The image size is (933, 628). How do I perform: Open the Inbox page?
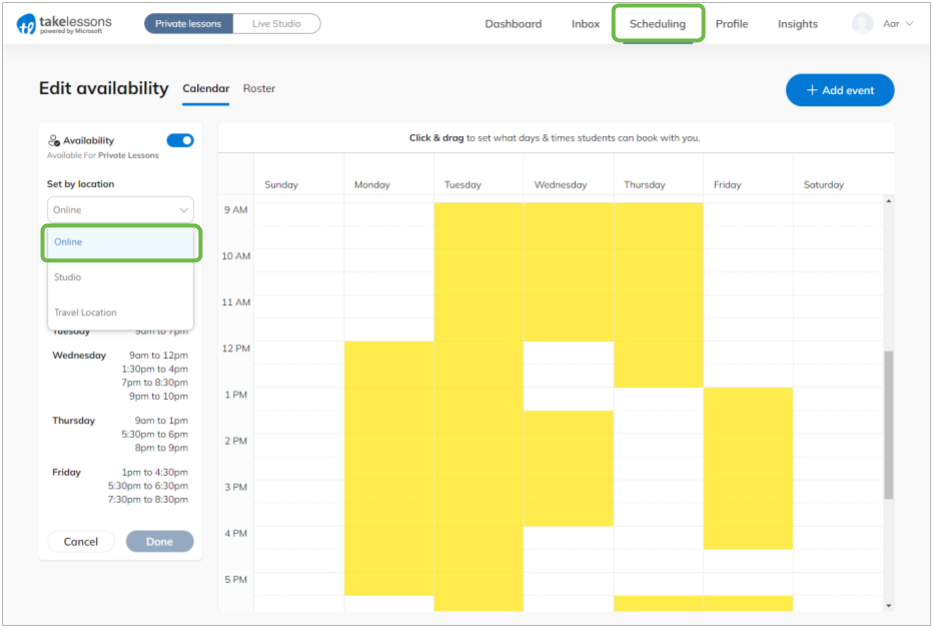click(x=586, y=24)
